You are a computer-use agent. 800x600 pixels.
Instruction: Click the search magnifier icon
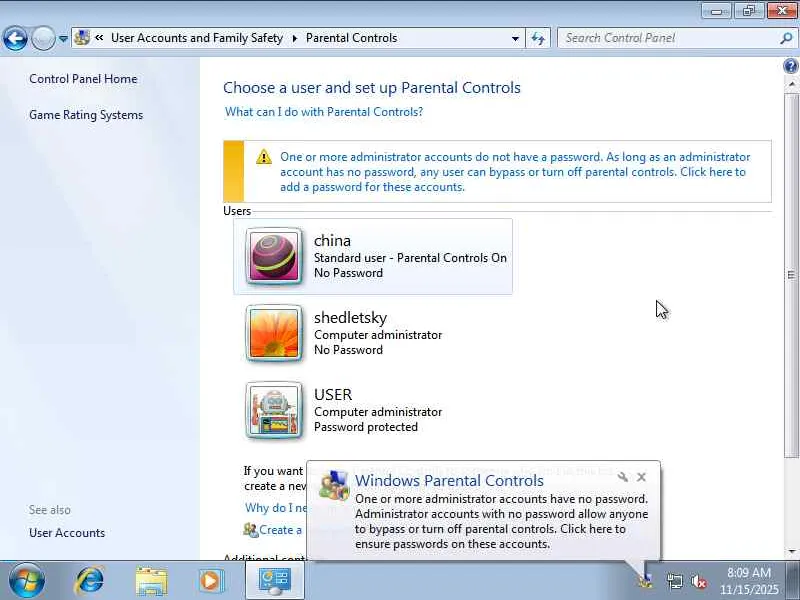point(786,38)
